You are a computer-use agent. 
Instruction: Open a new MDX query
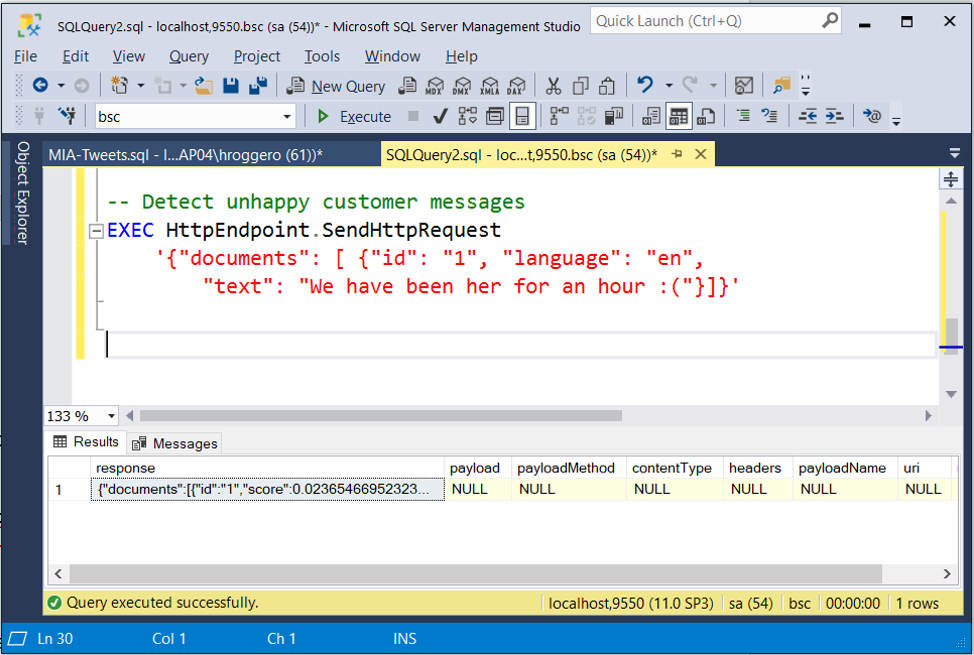[x=435, y=86]
